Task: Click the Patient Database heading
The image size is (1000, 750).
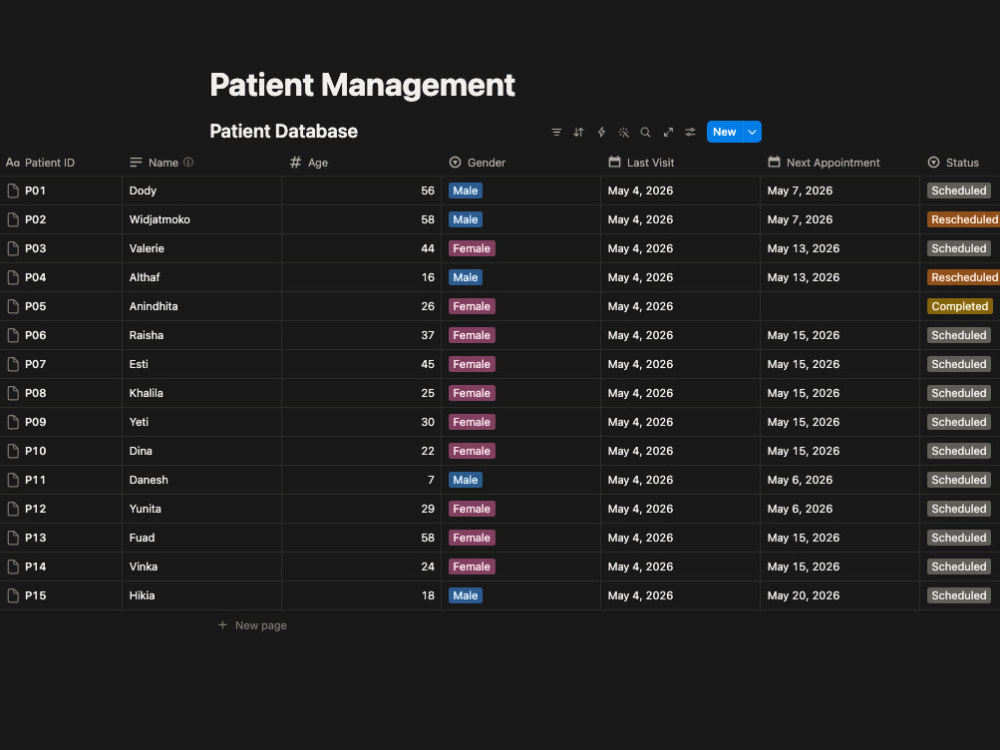Action: coord(284,131)
